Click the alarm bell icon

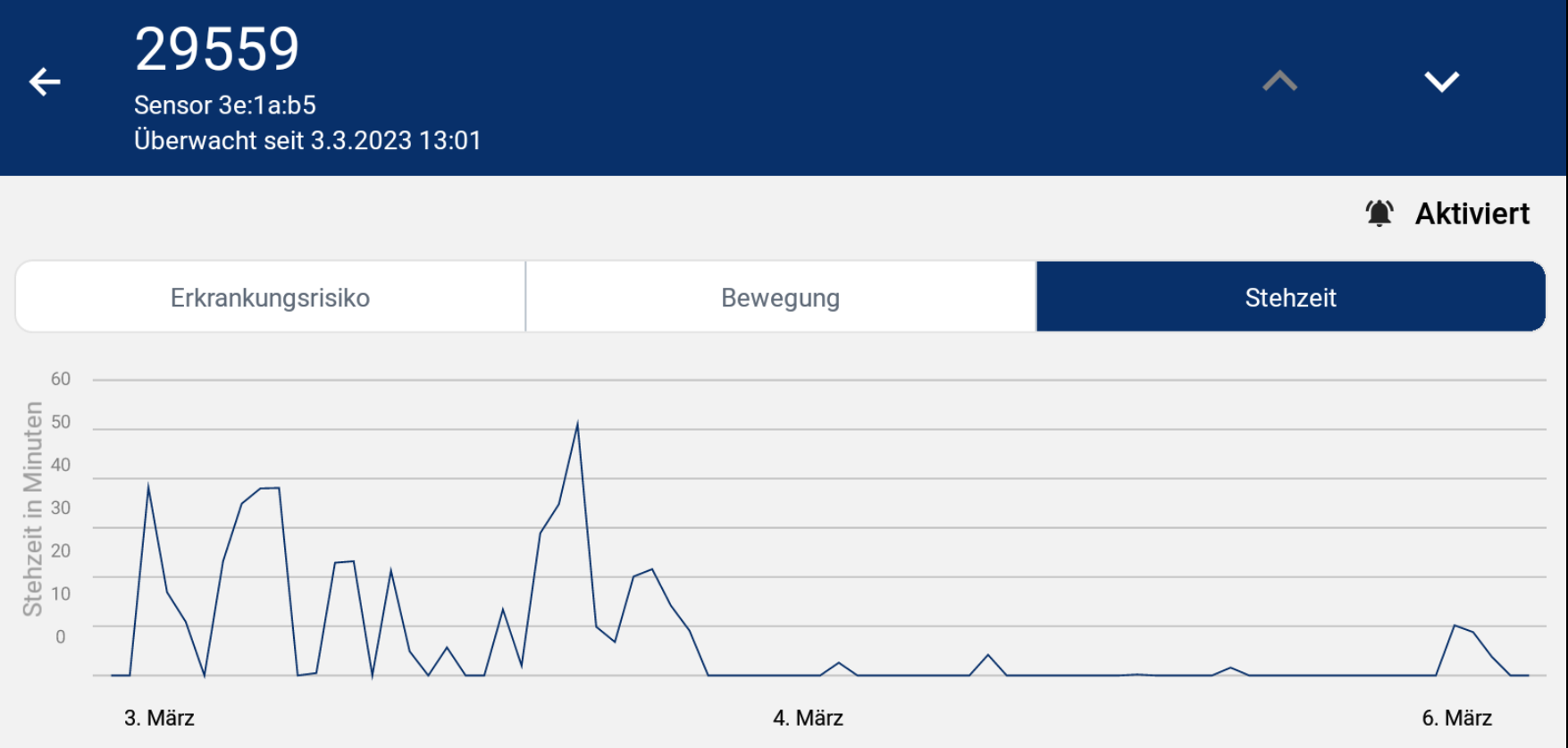point(1379,214)
